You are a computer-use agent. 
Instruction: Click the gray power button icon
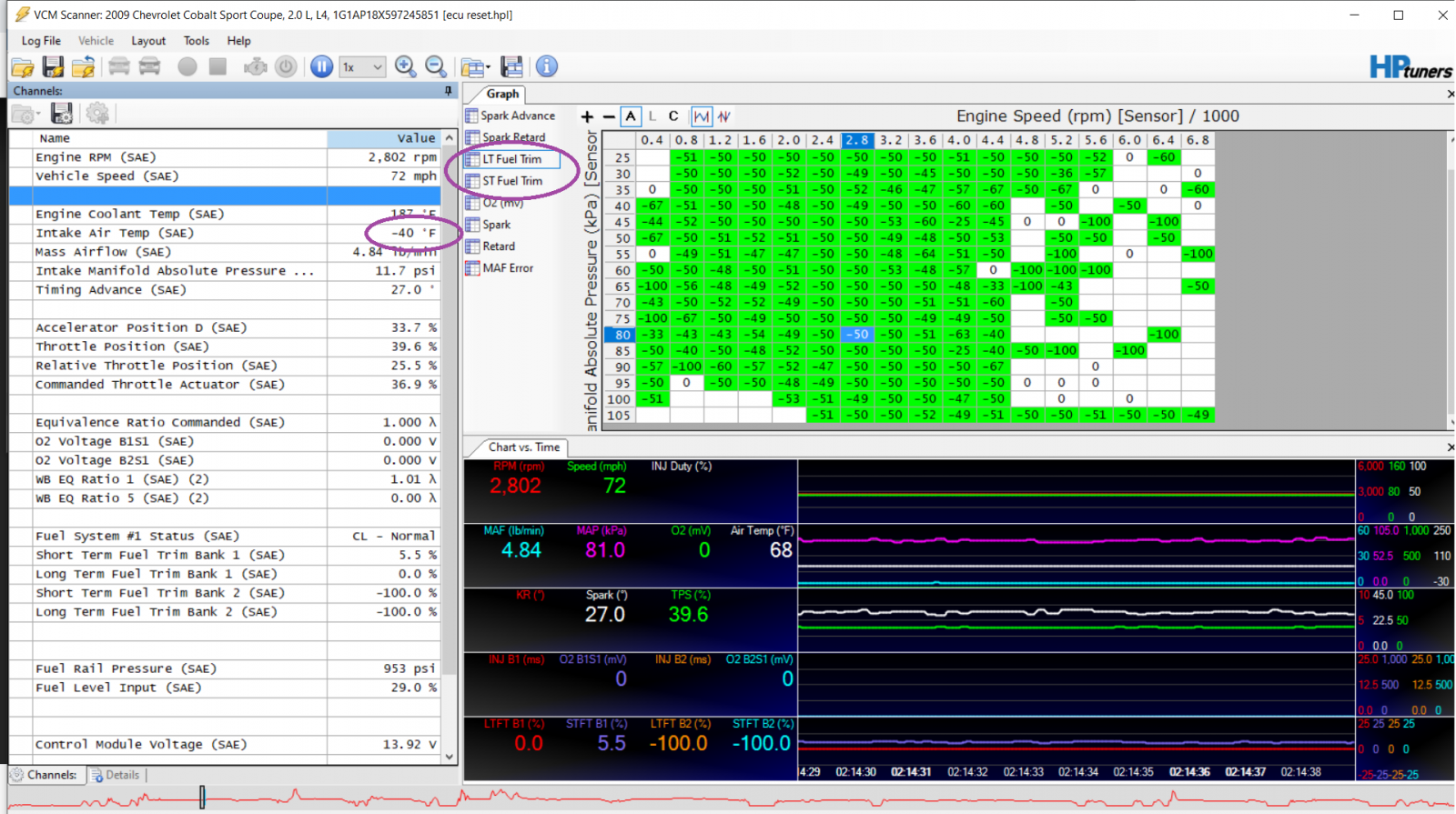[x=286, y=66]
